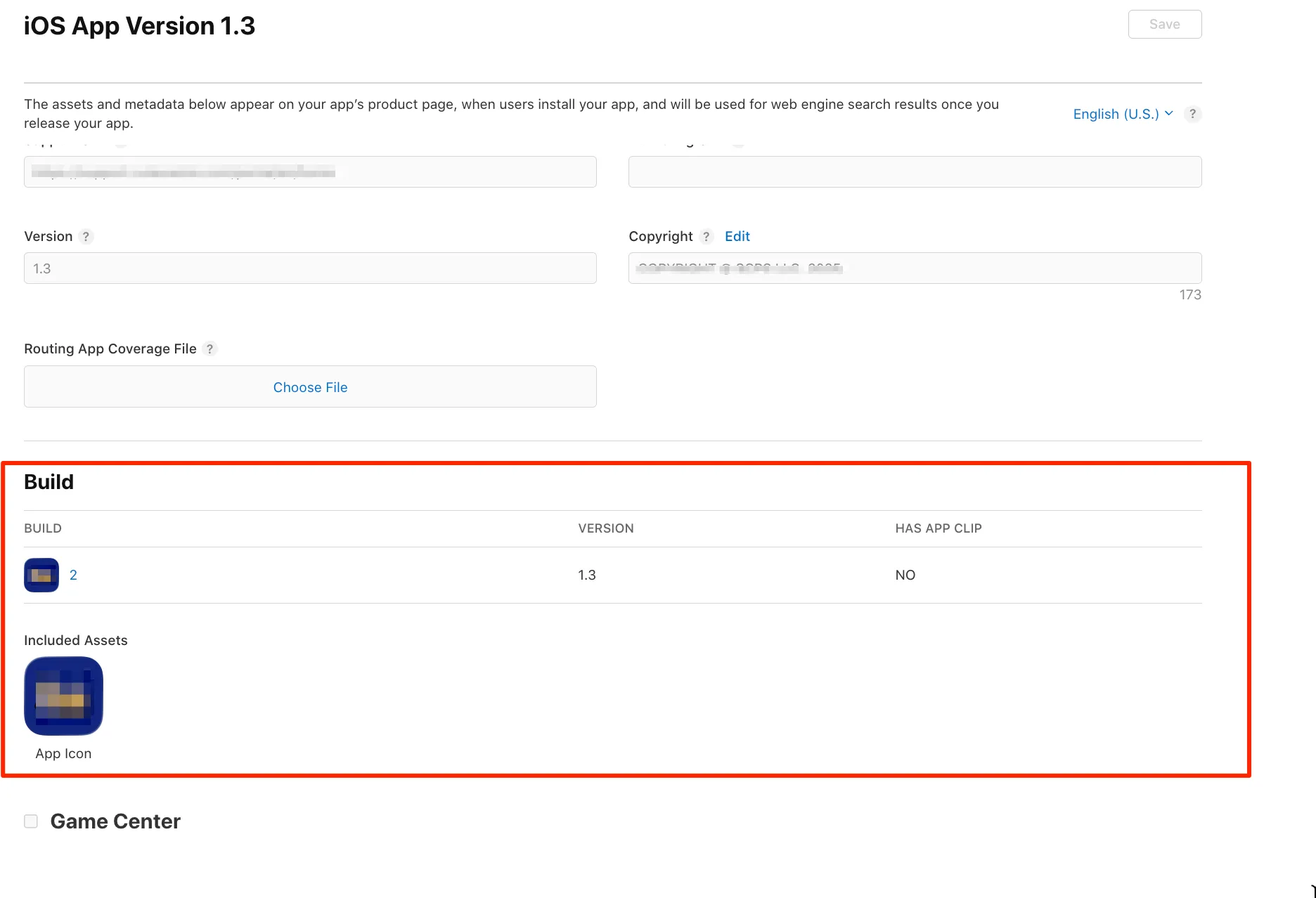The width and height of the screenshot is (1316, 898).
Task: Click the Save button
Action: 1164,25
